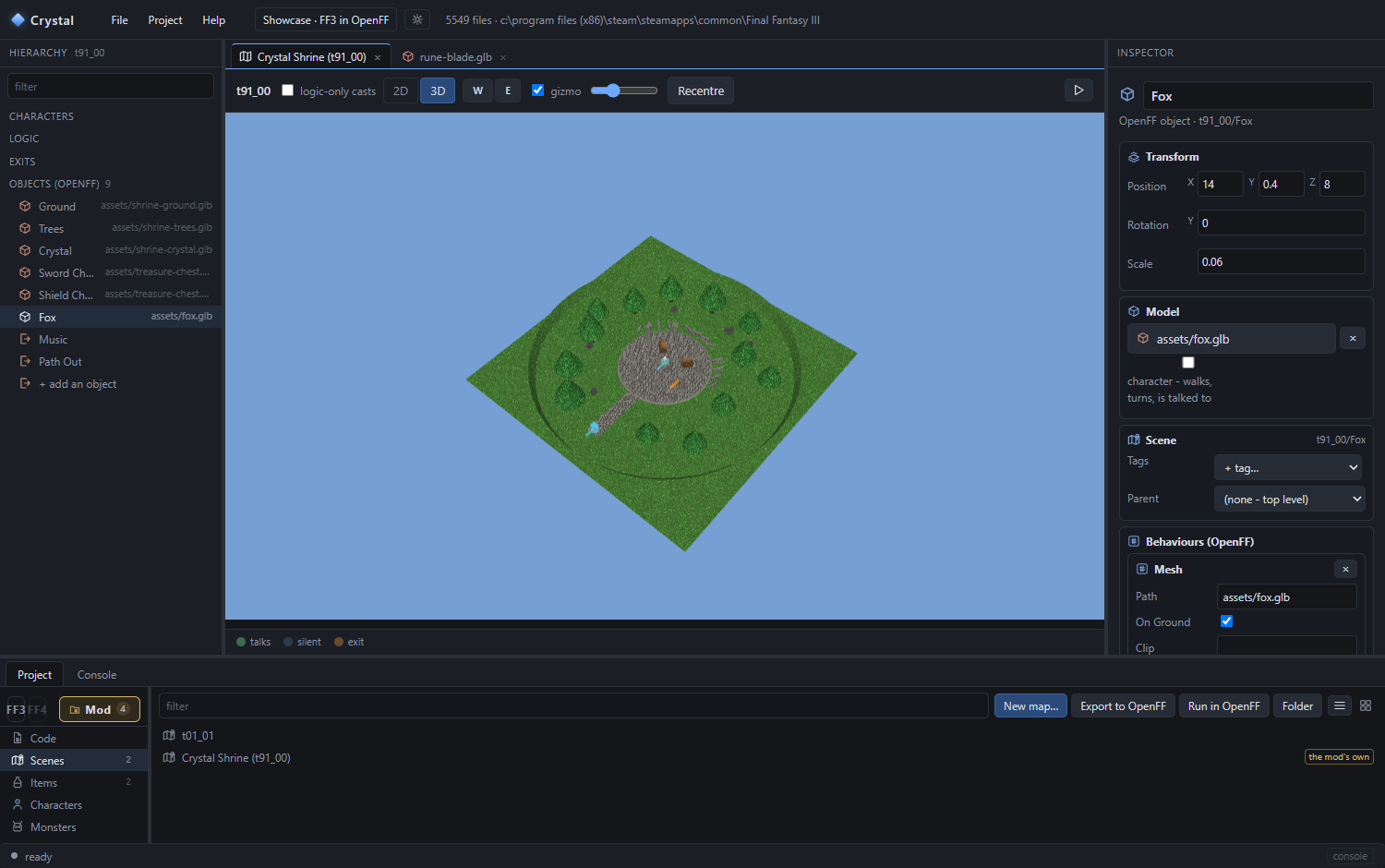The image size is (1385, 868).
Task: Click the cube icon on rune-blade.glb tab
Action: 408,56
